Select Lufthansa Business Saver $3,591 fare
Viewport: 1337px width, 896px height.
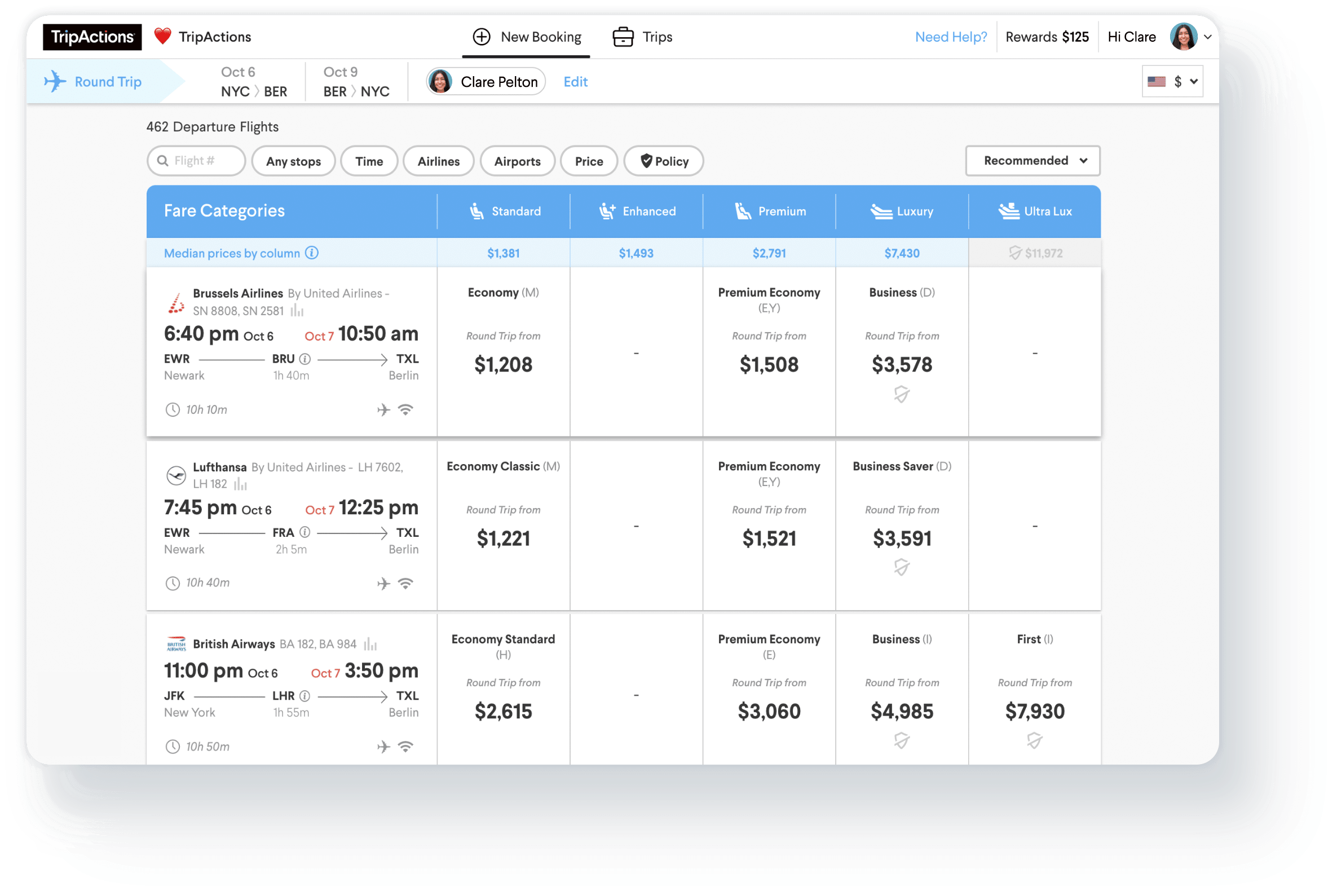[902, 526]
